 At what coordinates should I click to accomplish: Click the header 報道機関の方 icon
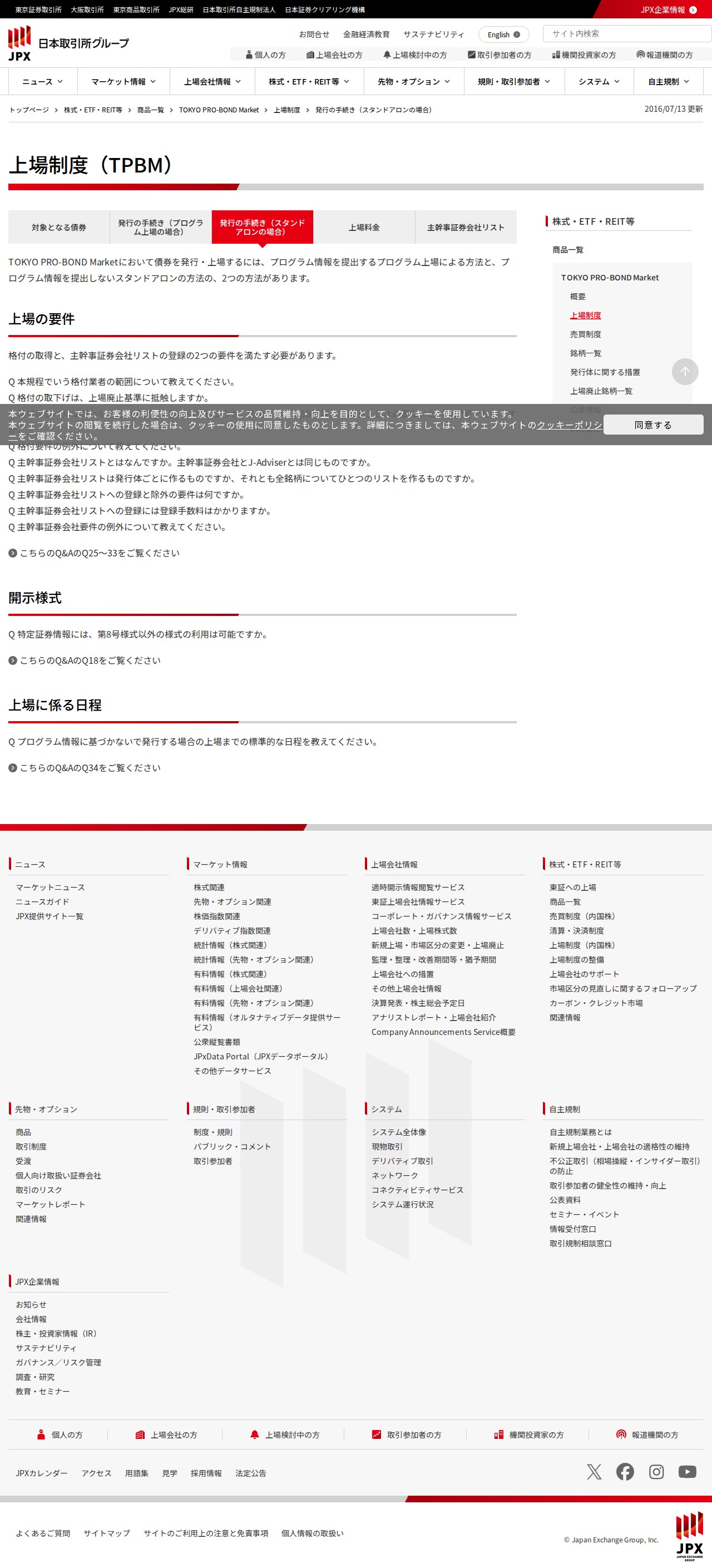coord(640,55)
